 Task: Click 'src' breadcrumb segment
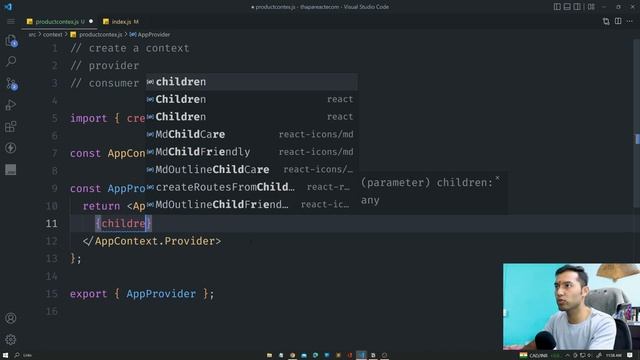(32, 35)
